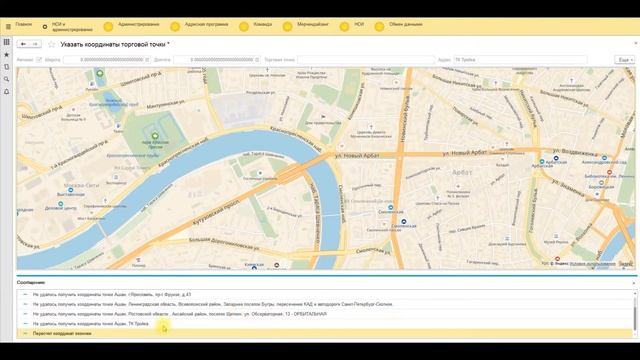Open the Ещё dropdown menu
640x360 pixels.
(x=625, y=60)
